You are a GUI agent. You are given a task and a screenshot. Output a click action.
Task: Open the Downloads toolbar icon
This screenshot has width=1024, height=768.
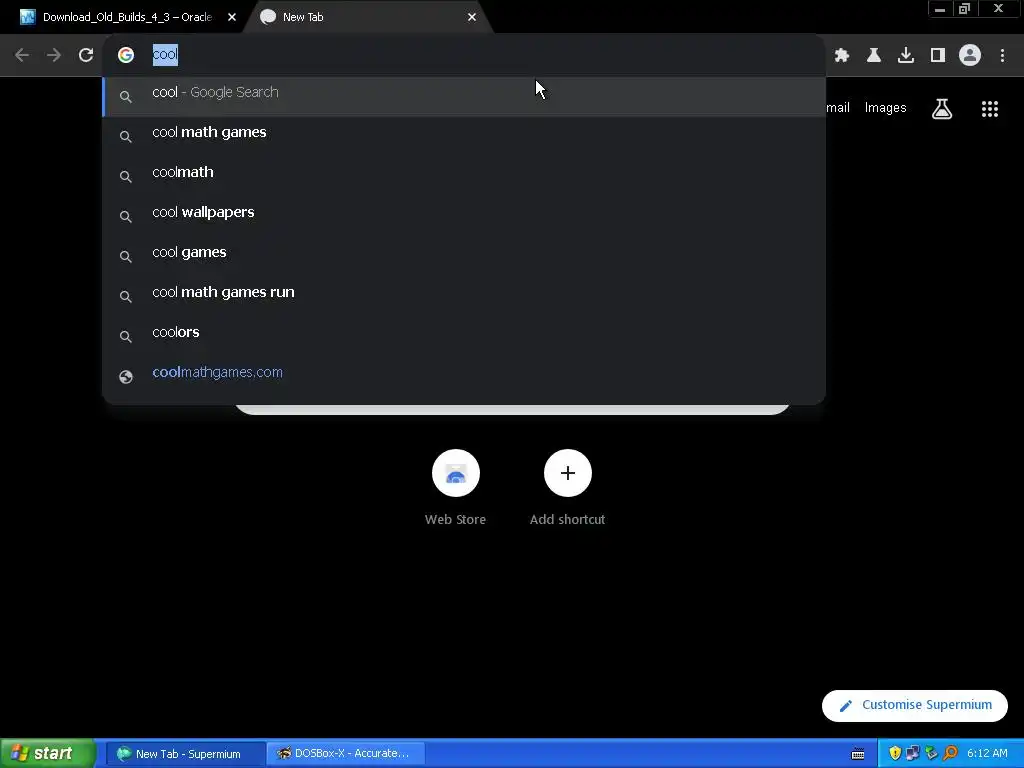pyautogui.click(x=906, y=55)
